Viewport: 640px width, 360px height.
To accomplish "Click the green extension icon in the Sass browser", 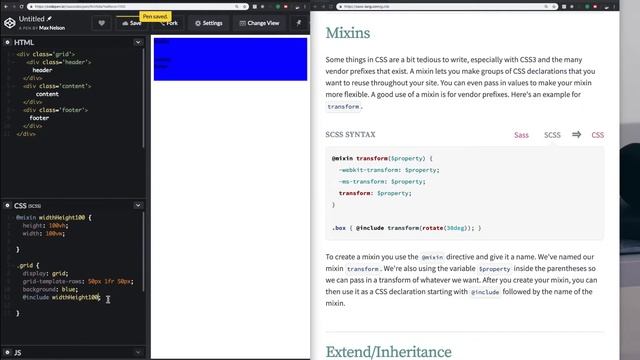I will click(x=587, y=7).
